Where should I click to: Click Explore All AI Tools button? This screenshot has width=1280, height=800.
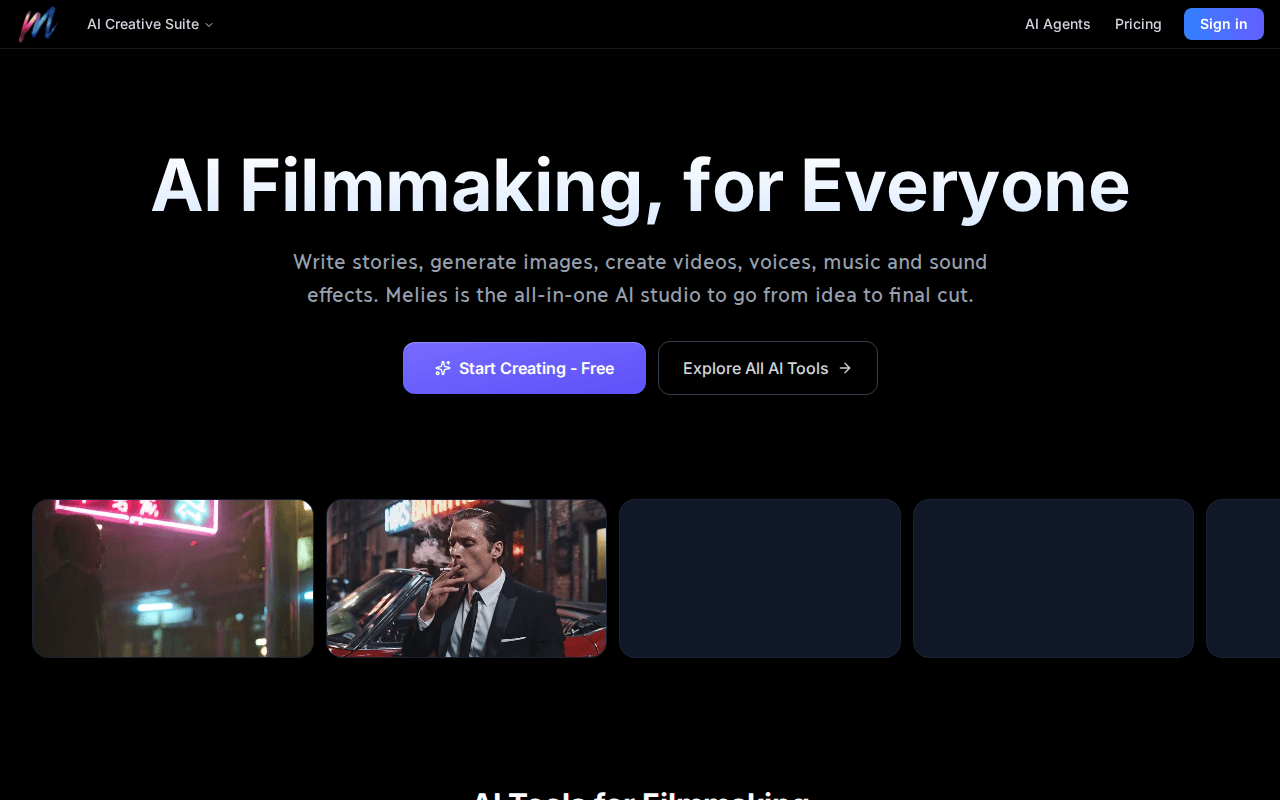(x=768, y=368)
